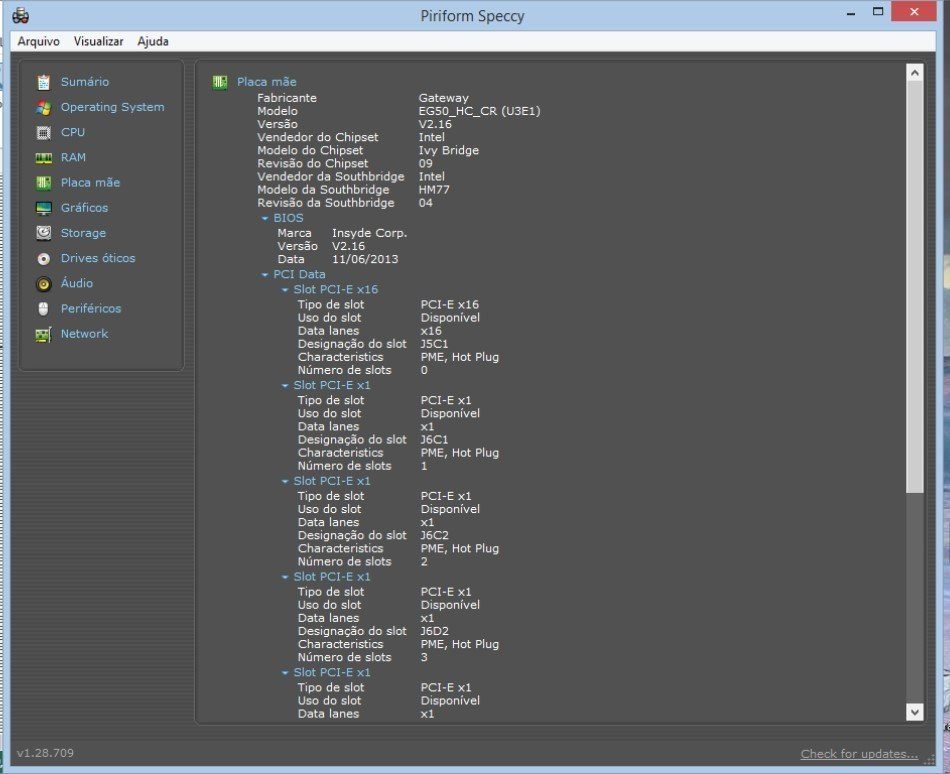Viewport: 950px width, 774px height.
Task: Click the Operating System Windows flag icon
Action: click(44, 107)
